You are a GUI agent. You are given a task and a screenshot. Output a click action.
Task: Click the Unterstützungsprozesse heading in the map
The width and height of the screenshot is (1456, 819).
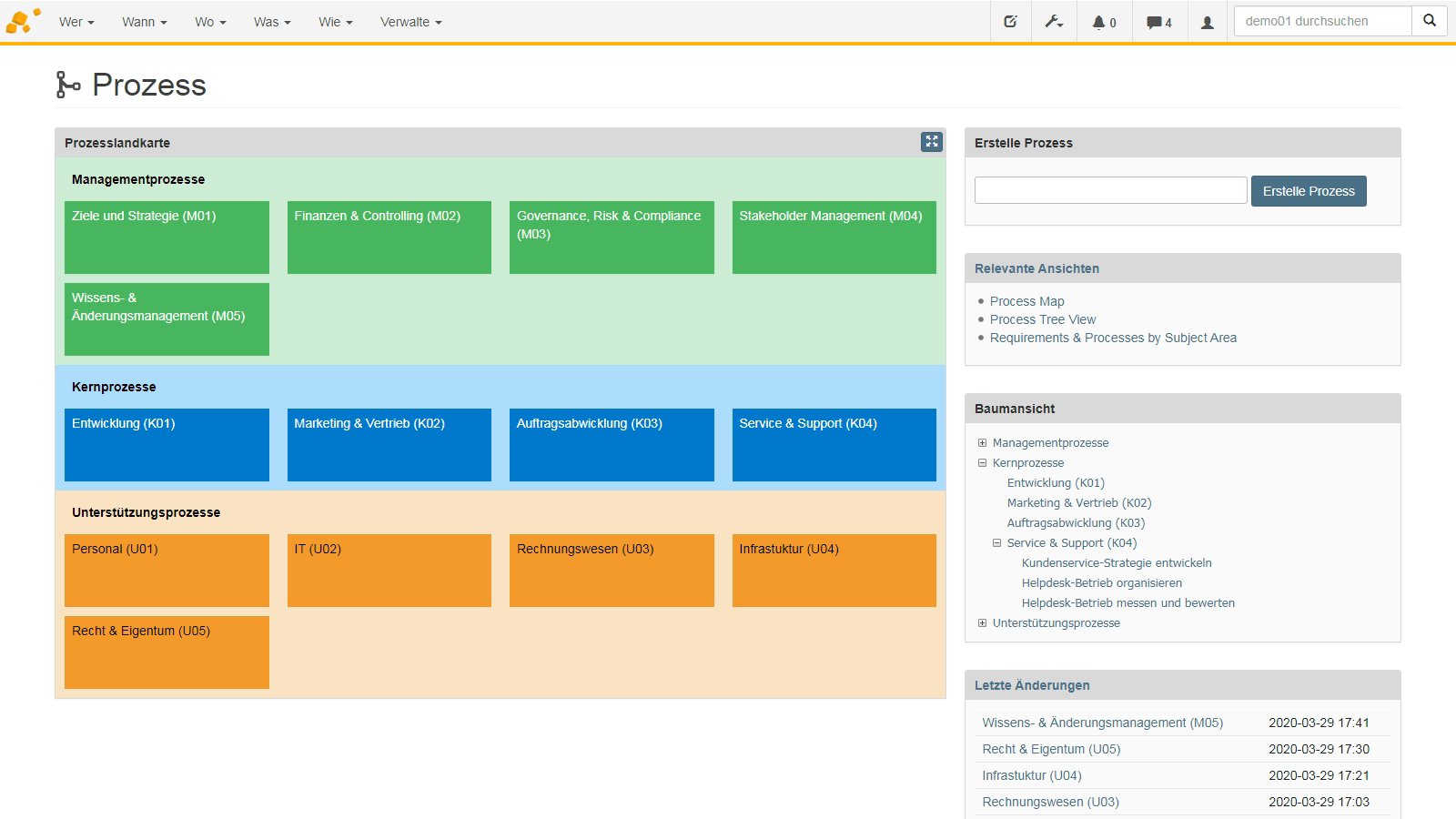tap(146, 512)
